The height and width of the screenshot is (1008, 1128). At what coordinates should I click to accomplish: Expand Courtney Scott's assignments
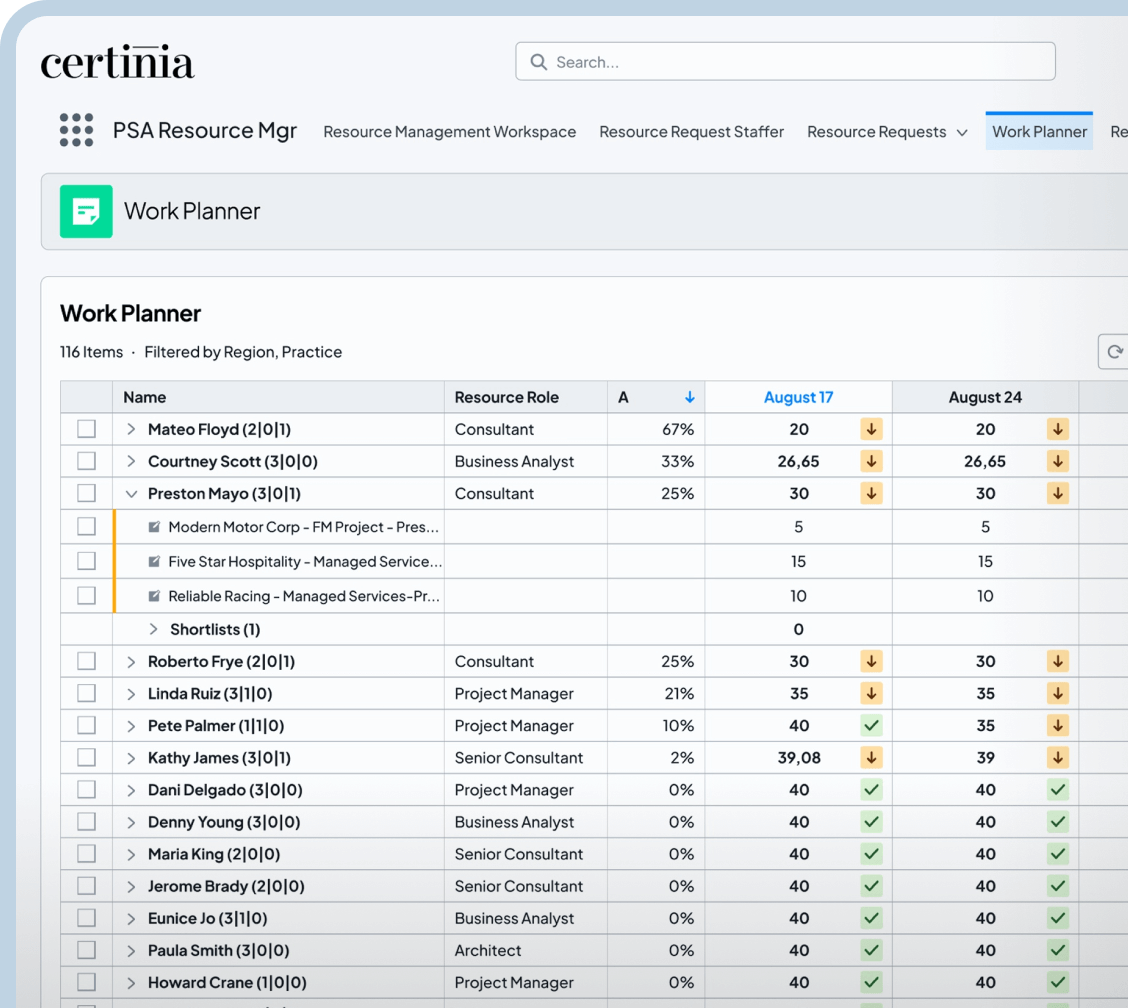coord(131,461)
